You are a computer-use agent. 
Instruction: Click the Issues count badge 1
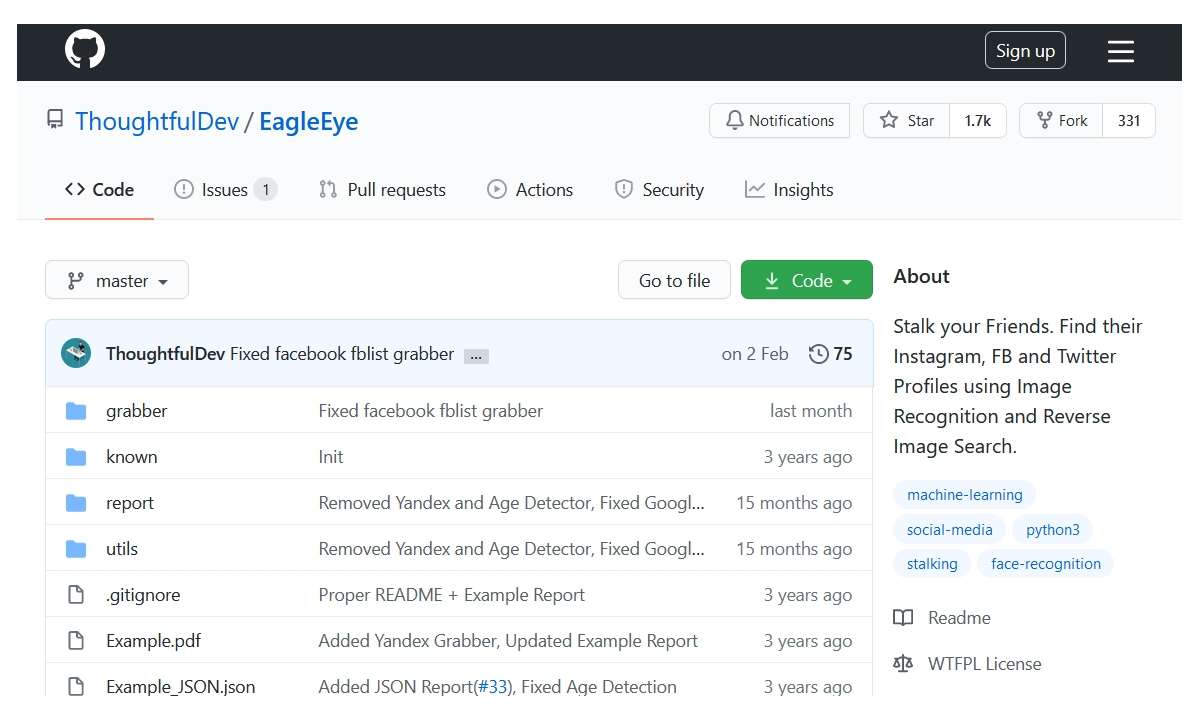265,190
